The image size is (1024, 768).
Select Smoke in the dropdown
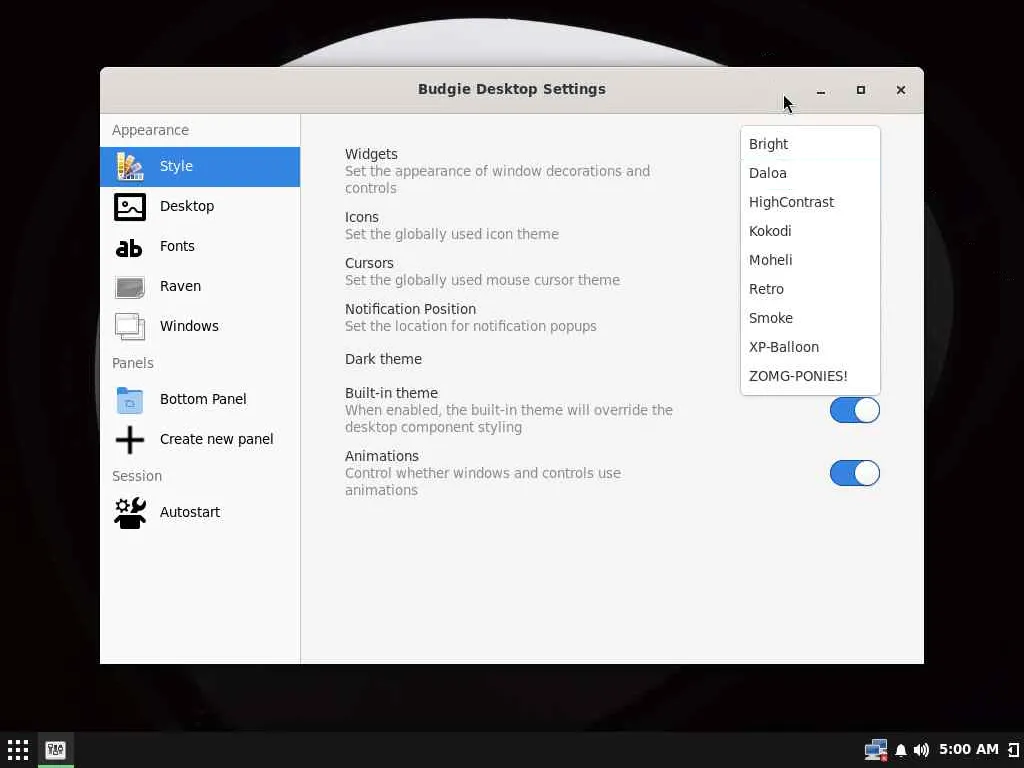tap(810, 318)
